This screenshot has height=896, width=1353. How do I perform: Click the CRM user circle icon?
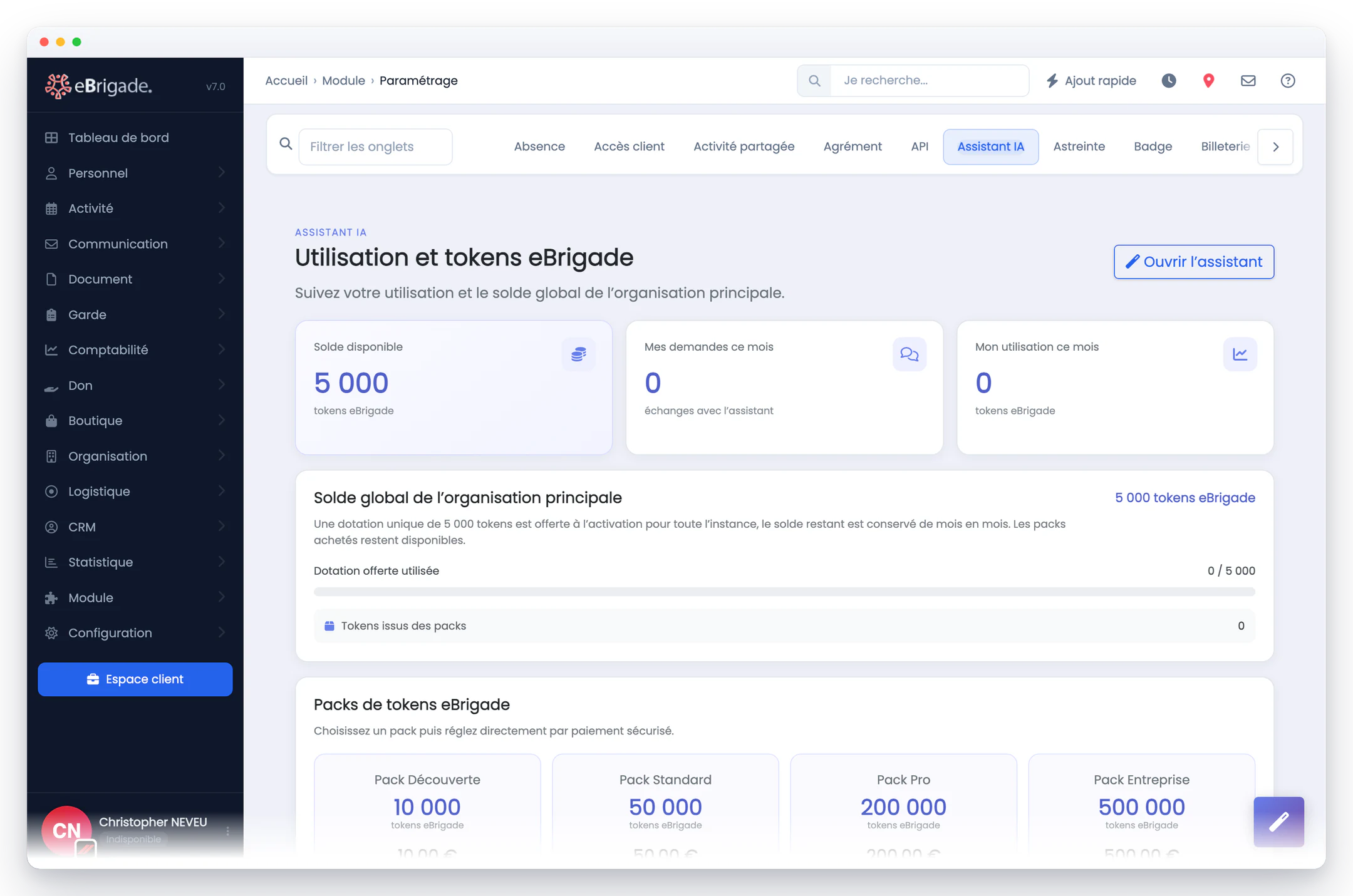pyautogui.click(x=51, y=527)
